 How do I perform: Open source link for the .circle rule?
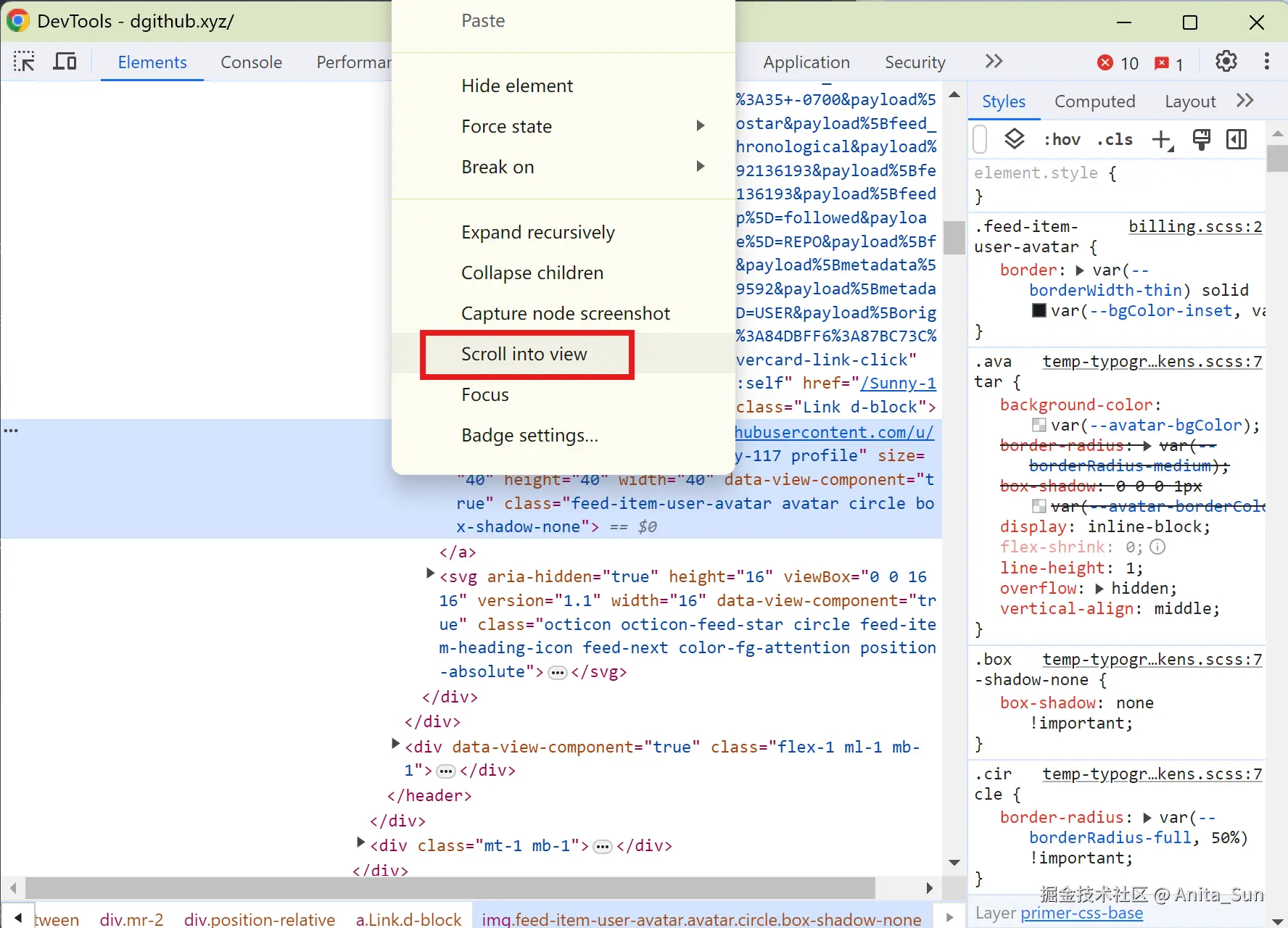1152,774
